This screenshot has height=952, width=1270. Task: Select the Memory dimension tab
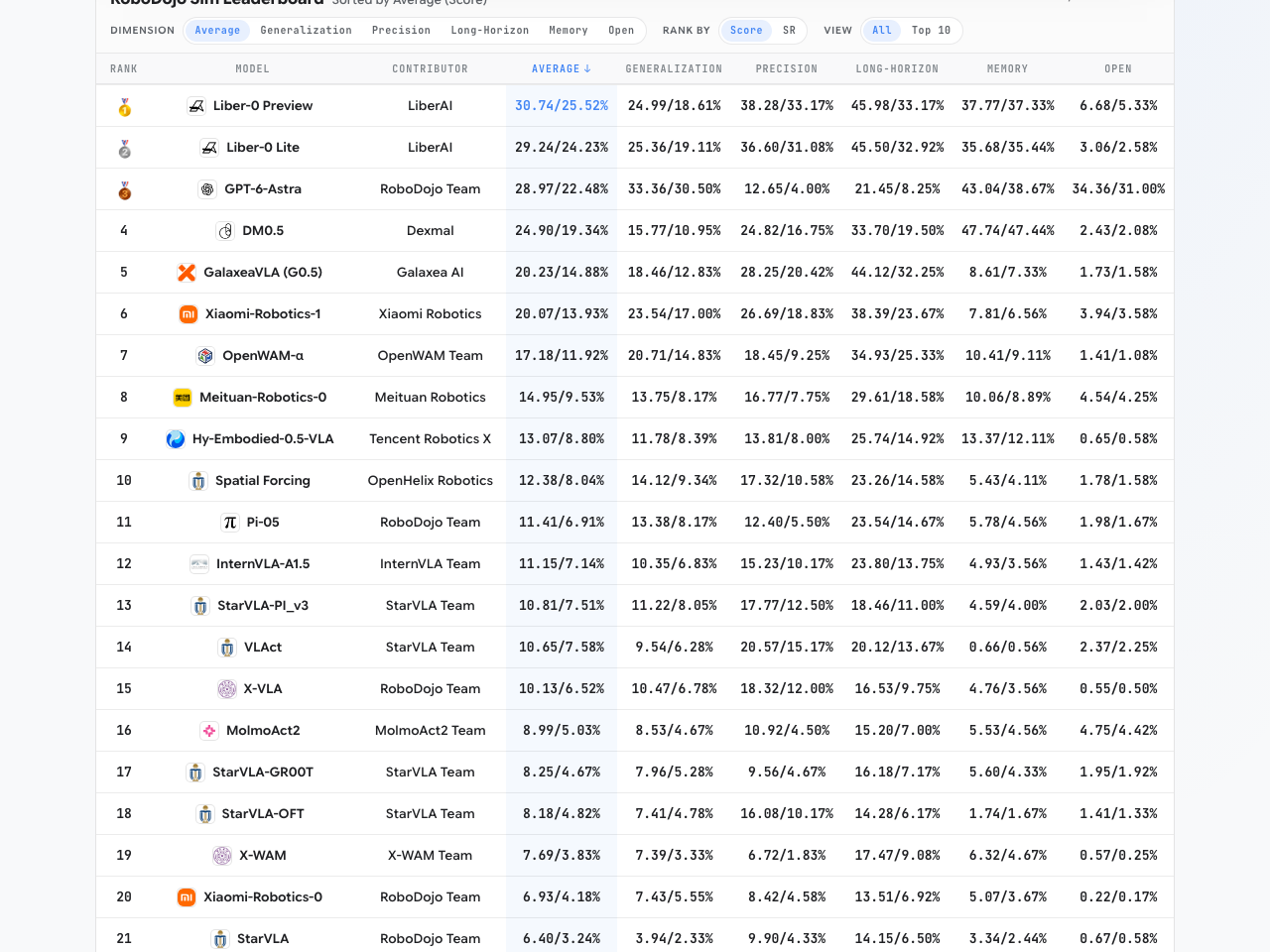click(x=569, y=31)
